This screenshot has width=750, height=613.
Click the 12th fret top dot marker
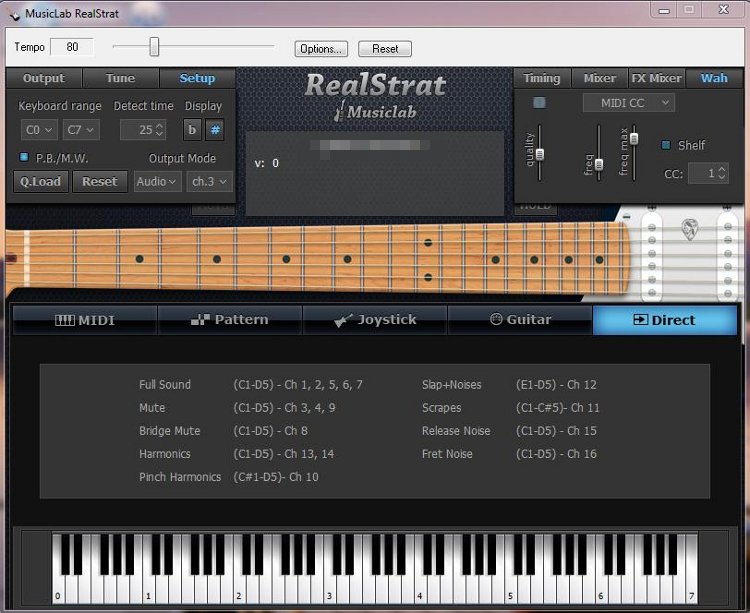(428, 243)
